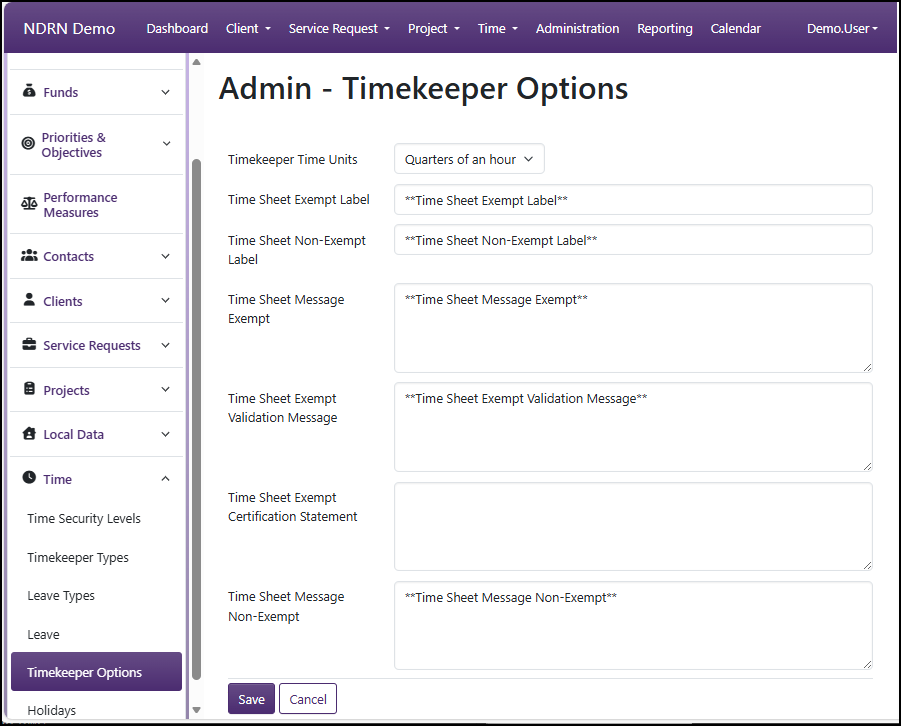The image size is (901, 726).
Task: Expand the Funds sidebar section chevron
Action: 165,92
